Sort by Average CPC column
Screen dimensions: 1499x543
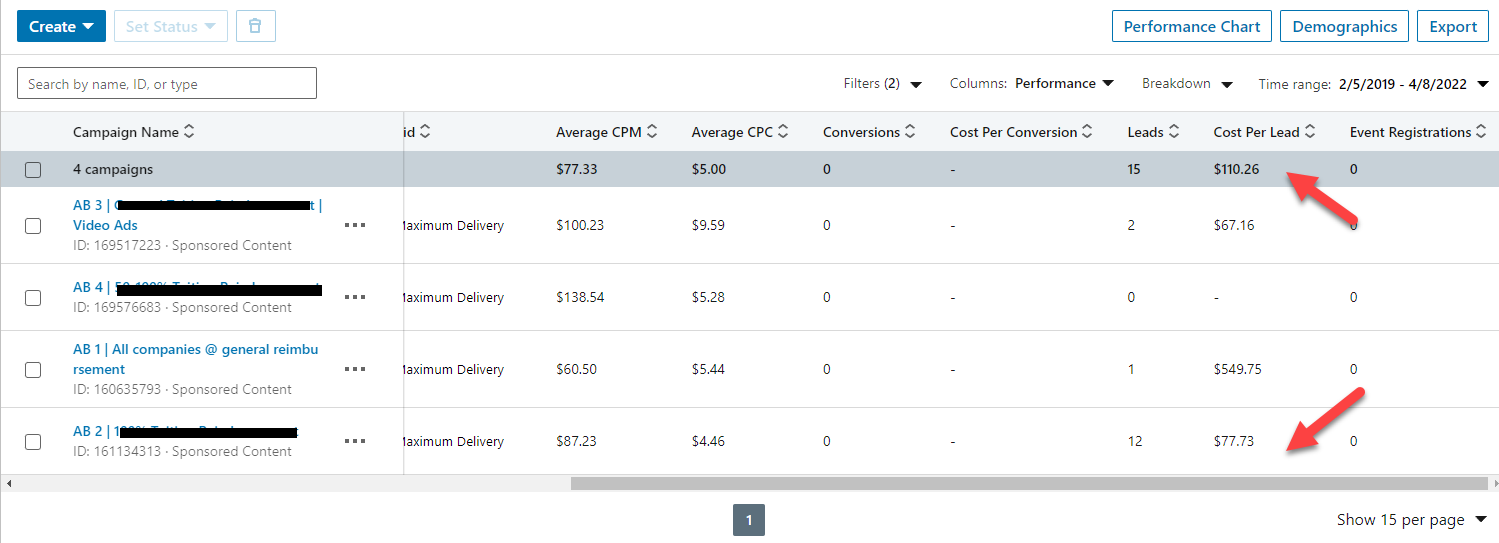[783, 132]
